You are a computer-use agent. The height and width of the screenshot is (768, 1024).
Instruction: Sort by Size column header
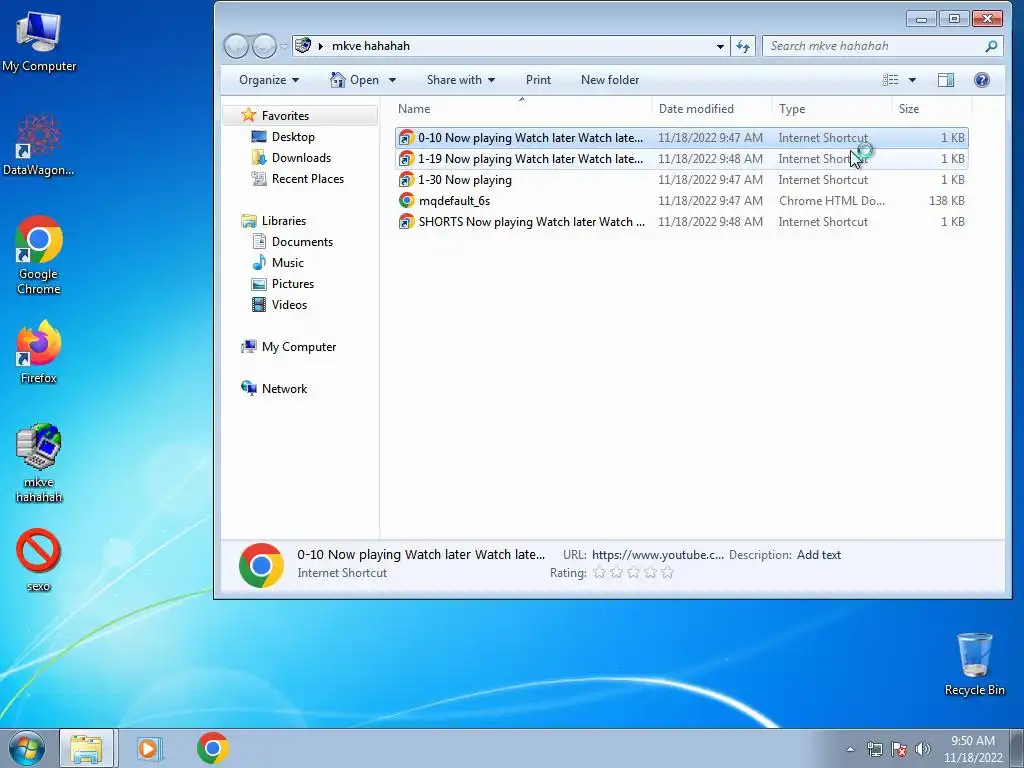[x=932, y=108]
